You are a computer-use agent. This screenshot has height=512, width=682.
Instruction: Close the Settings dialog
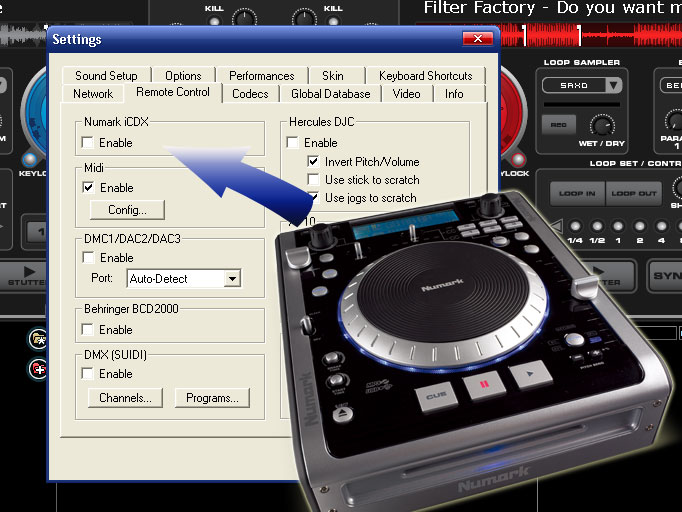point(478,38)
